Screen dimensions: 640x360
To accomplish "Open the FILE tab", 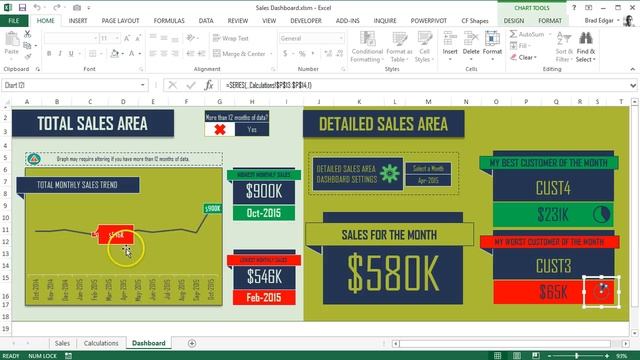I will 13,20.
